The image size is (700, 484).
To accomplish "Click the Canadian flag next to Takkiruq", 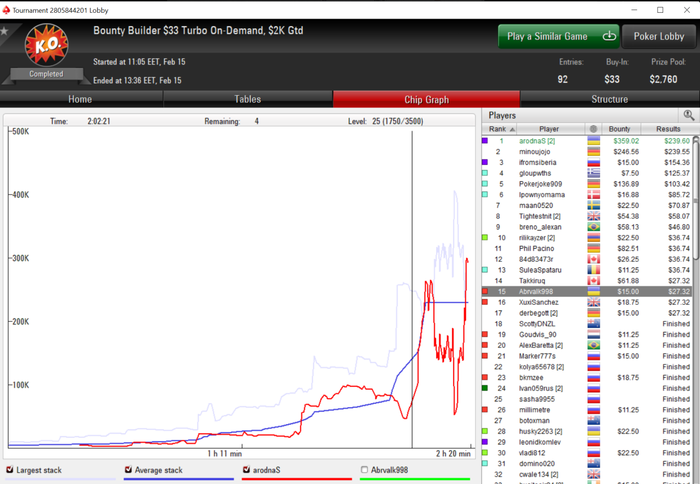I will click(593, 281).
